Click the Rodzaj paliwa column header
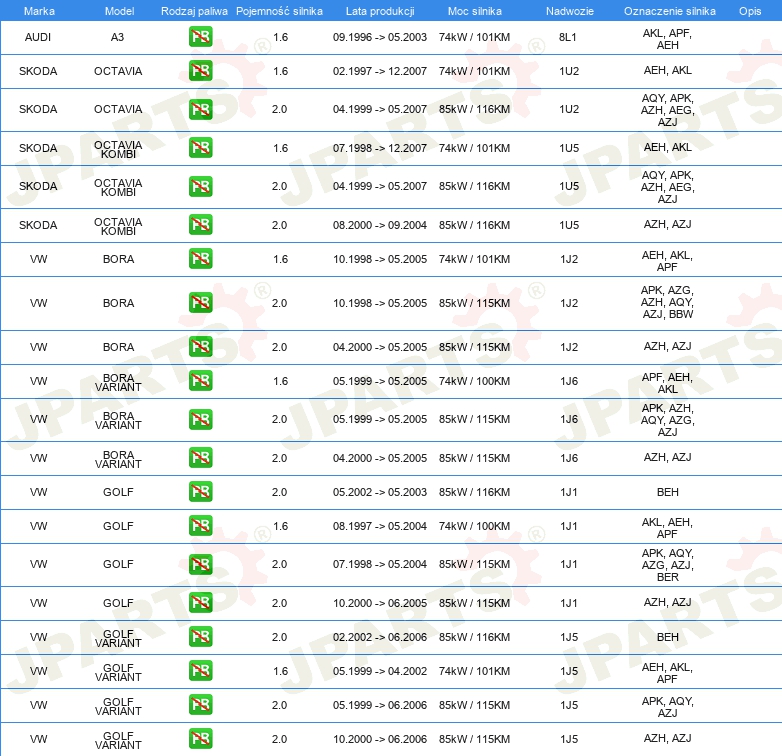Viewport: 782px width, 756px height. click(x=194, y=11)
